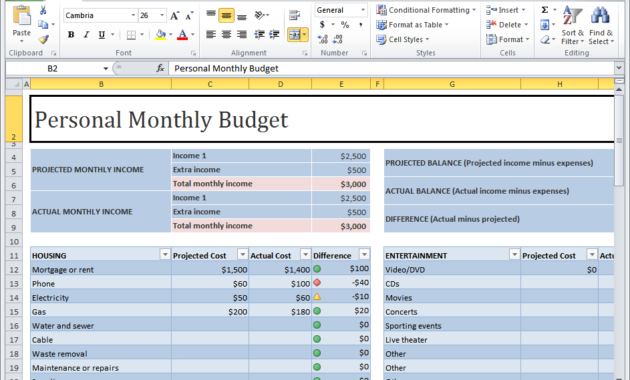Apply Comma Style
Image resolution: width=630 pixels, height=380 pixels.
click(x=361, y=25)
